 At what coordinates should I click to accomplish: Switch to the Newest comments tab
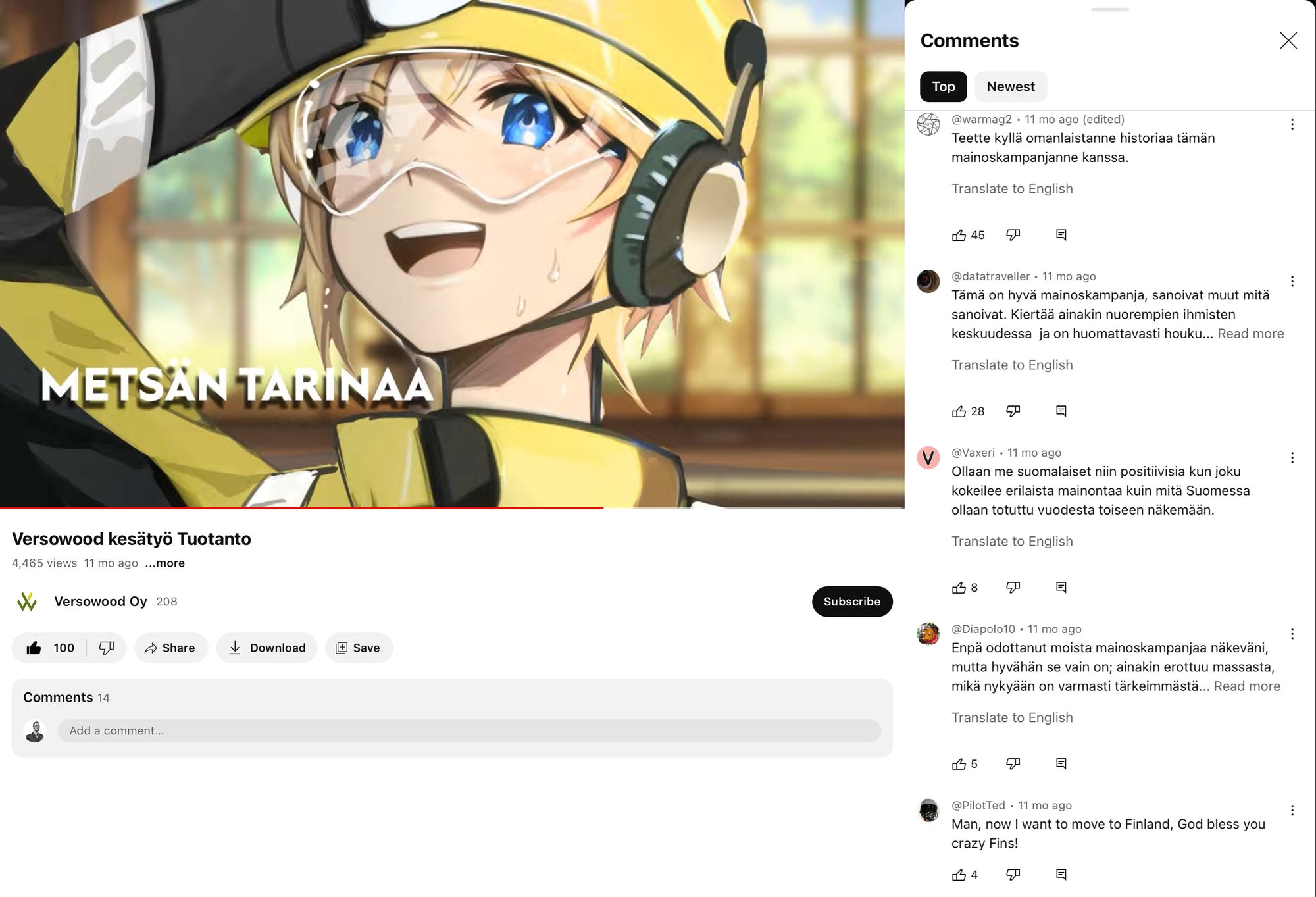(x=1011, y=87)
